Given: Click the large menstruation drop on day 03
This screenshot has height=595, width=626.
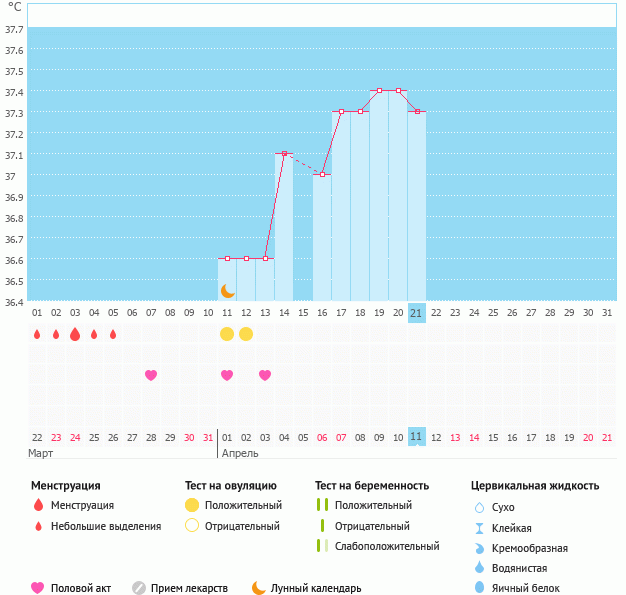Looking at the screenshot, I should (75, 334).
